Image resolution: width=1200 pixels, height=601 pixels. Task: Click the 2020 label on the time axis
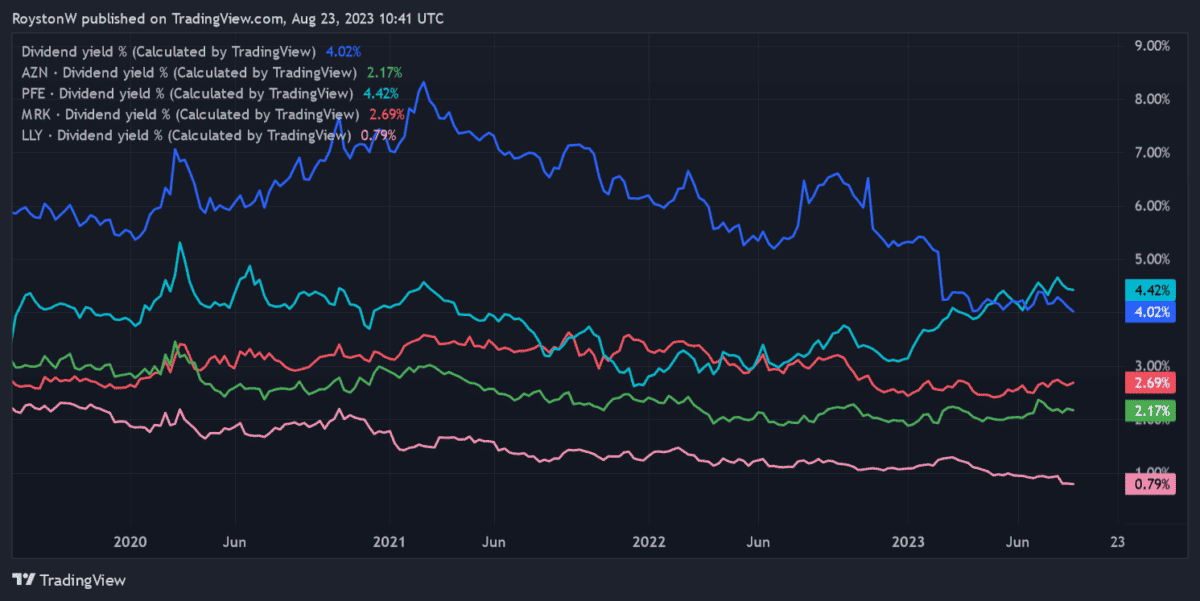[130, 541]
